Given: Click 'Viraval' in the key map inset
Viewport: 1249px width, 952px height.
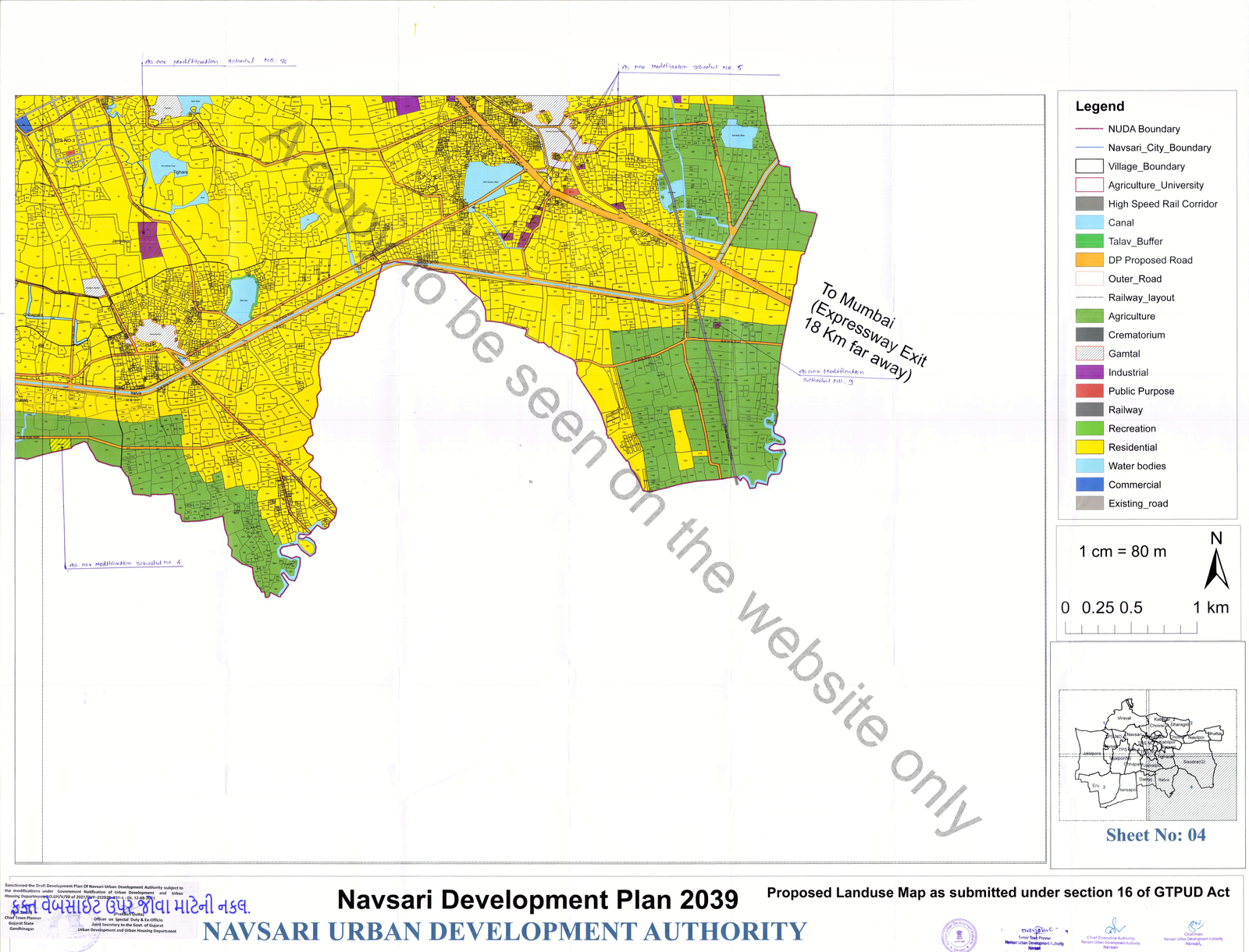Looking at the screenshot, I should coord(1124,718).
